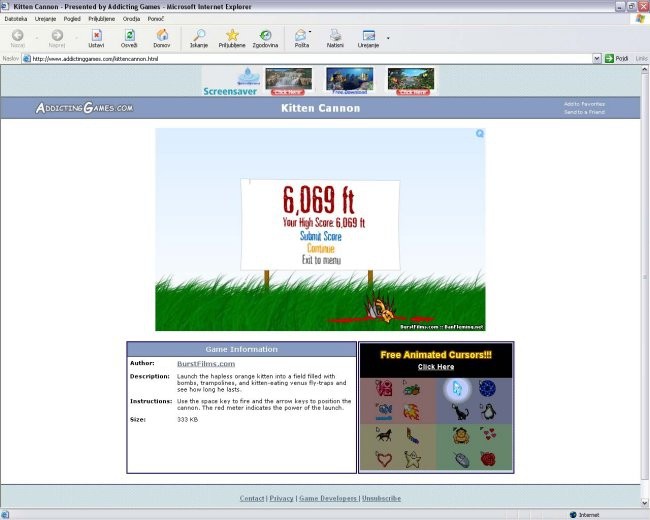The height and width of the screenshot is (520, 650).
Task: Expand the address bar dropdown arrow
Action: [x=597, y=59]
